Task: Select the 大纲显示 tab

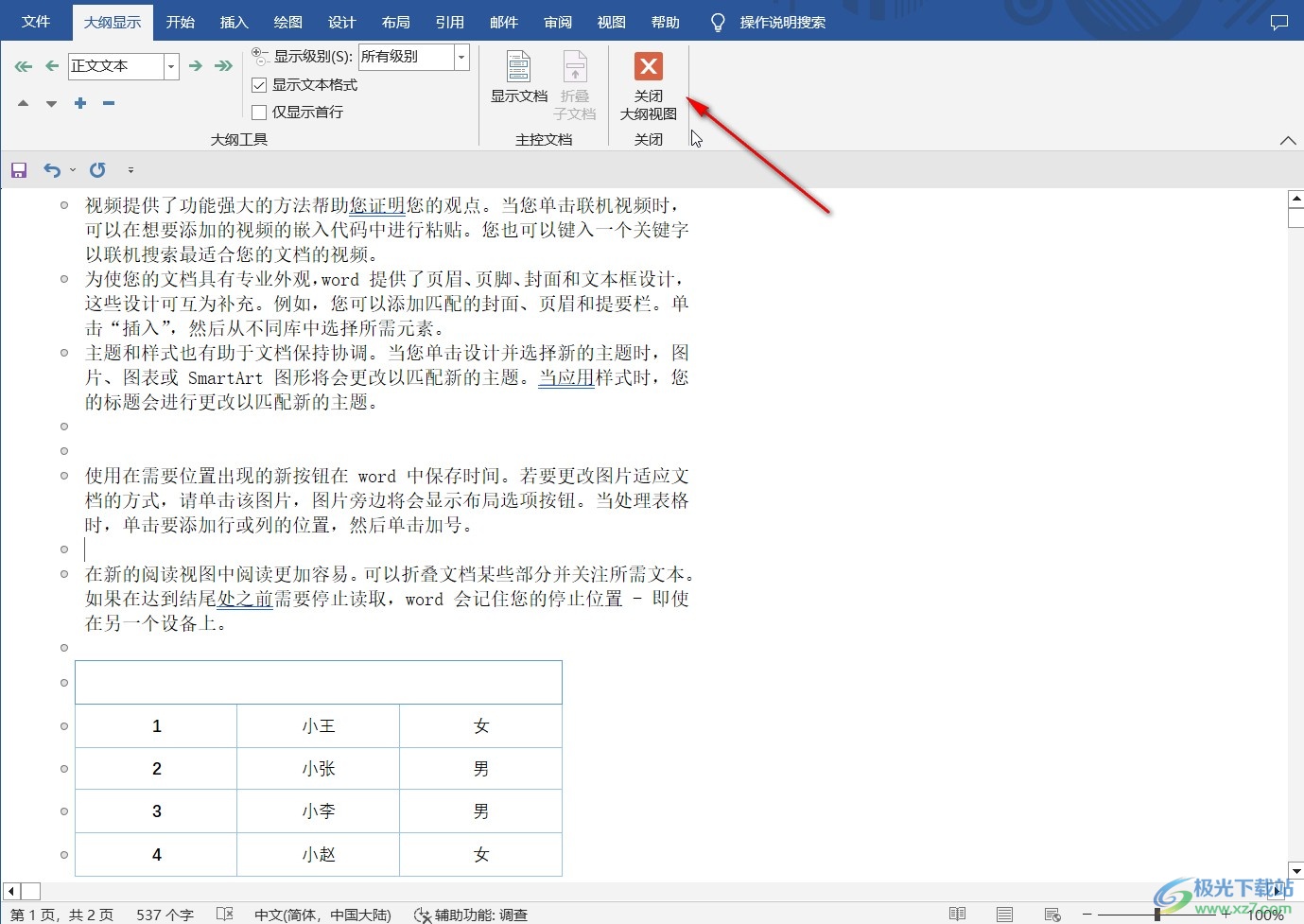Action: 113,22
